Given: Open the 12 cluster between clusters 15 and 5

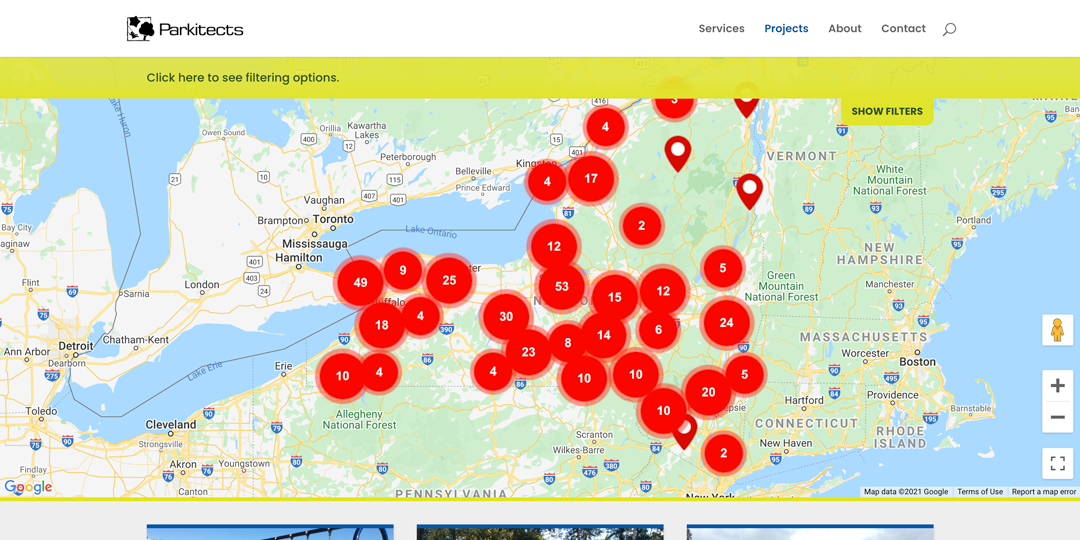Looking at the screenshot, I should tap(663, 291).
